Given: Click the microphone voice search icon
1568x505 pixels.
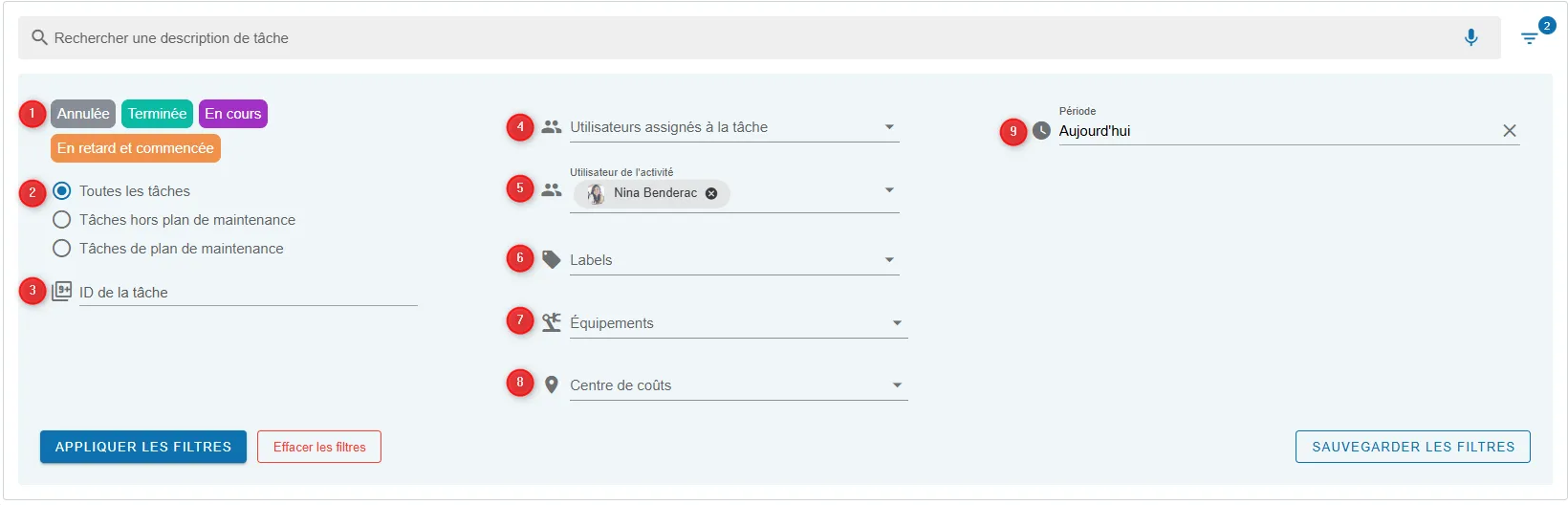Looking at the screenshot, I should pyautogui.click(x=1470, y=37).
